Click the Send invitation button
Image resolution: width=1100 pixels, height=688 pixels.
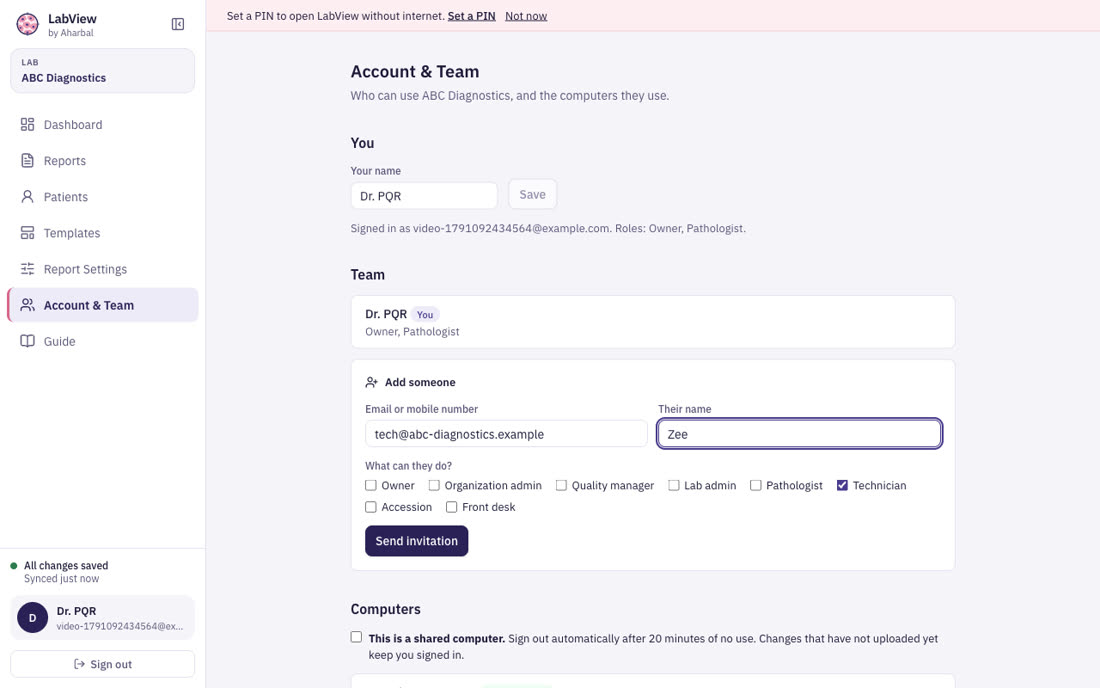coord(417,541)
